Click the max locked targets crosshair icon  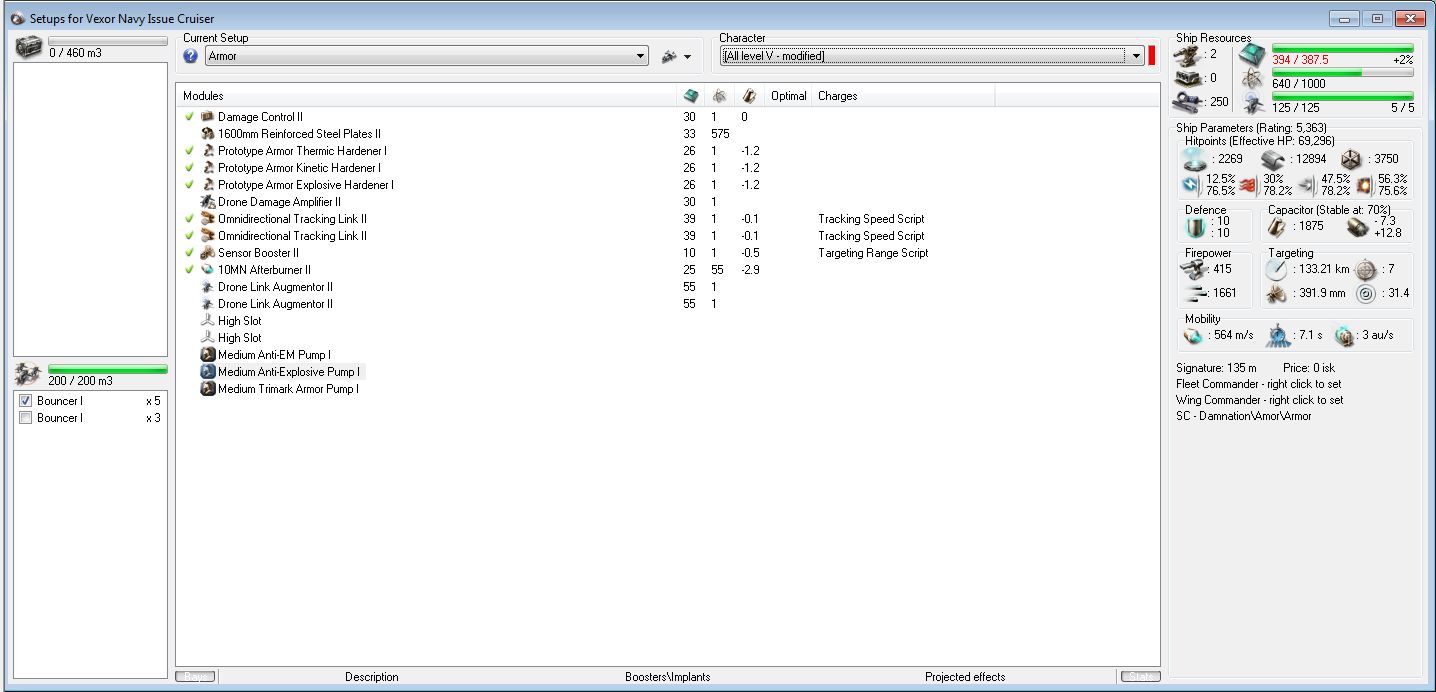pyautogui.click(x=1365, y=270)
